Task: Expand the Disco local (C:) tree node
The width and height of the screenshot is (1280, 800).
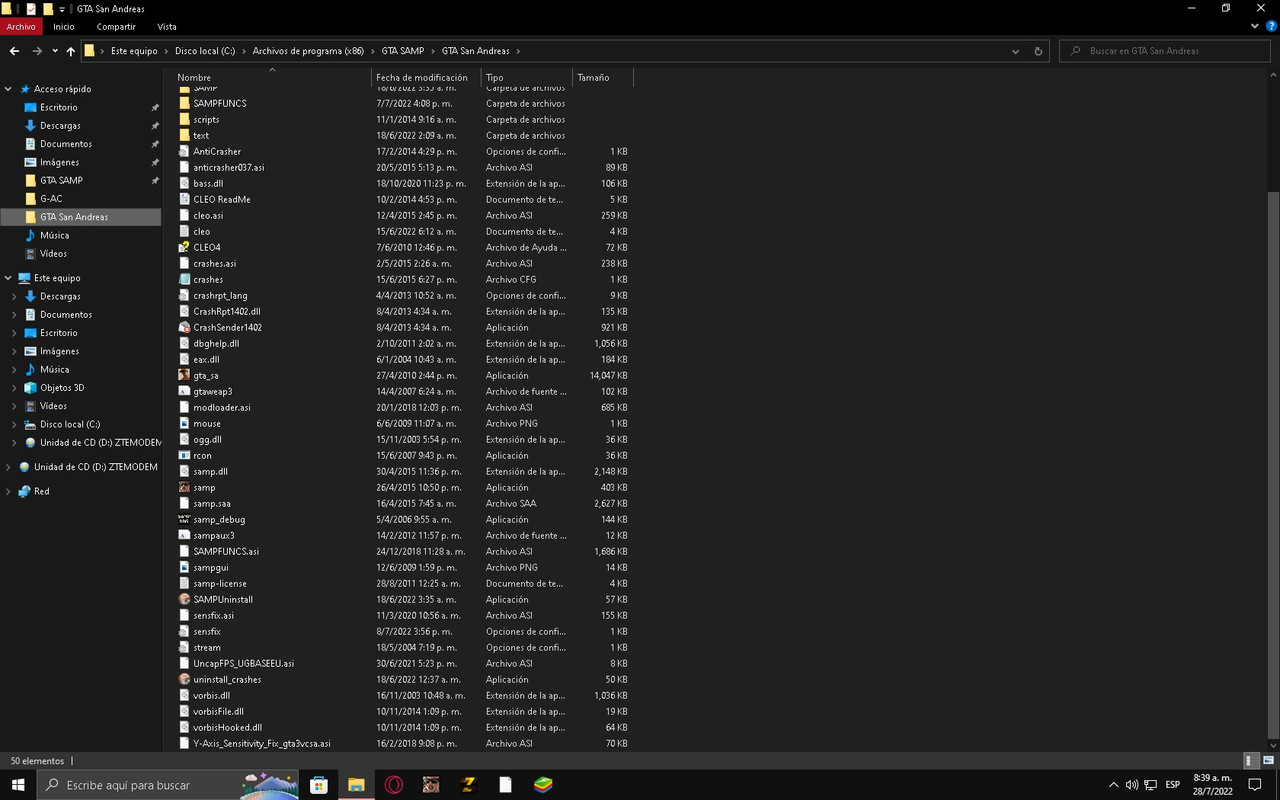Action: [14, 424]
